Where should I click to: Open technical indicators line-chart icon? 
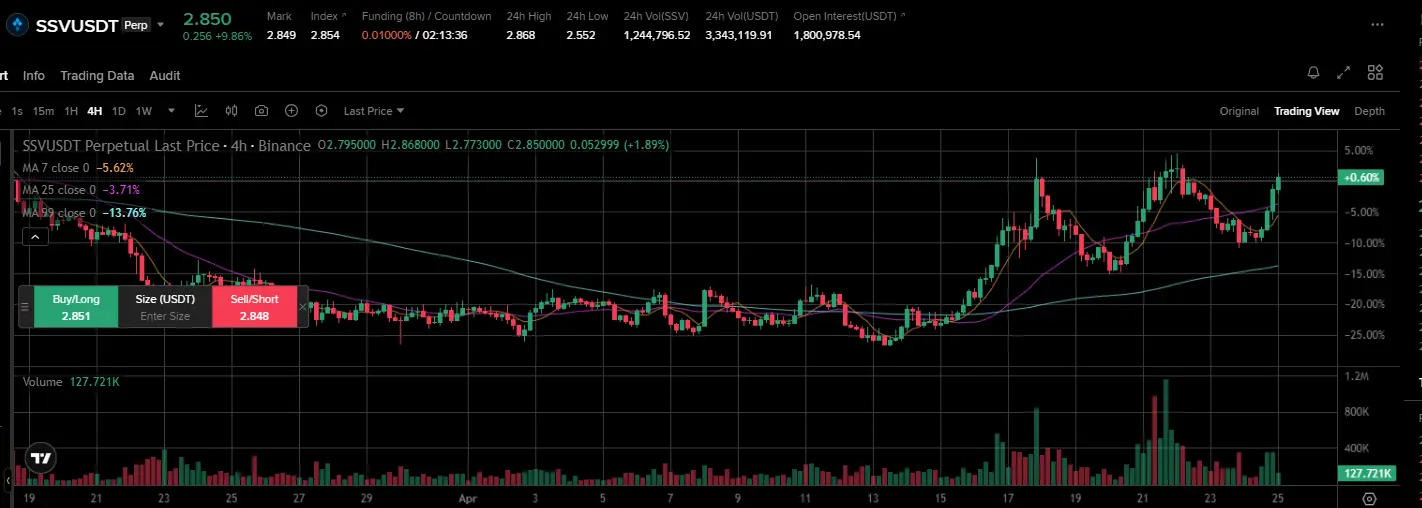pyautogui.click(x=201, y=111)
